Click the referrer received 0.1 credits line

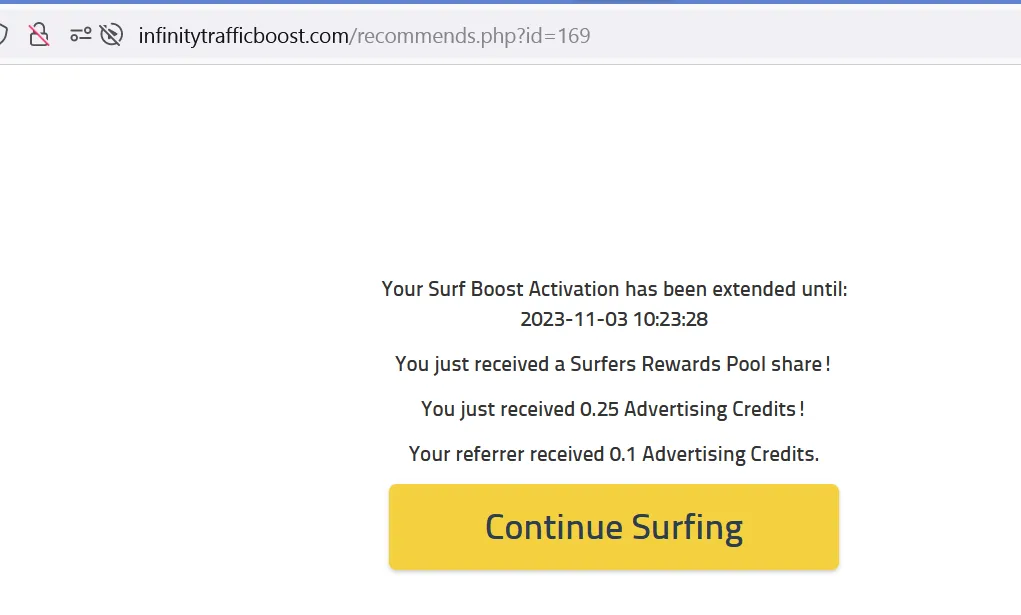click(613, 454)
